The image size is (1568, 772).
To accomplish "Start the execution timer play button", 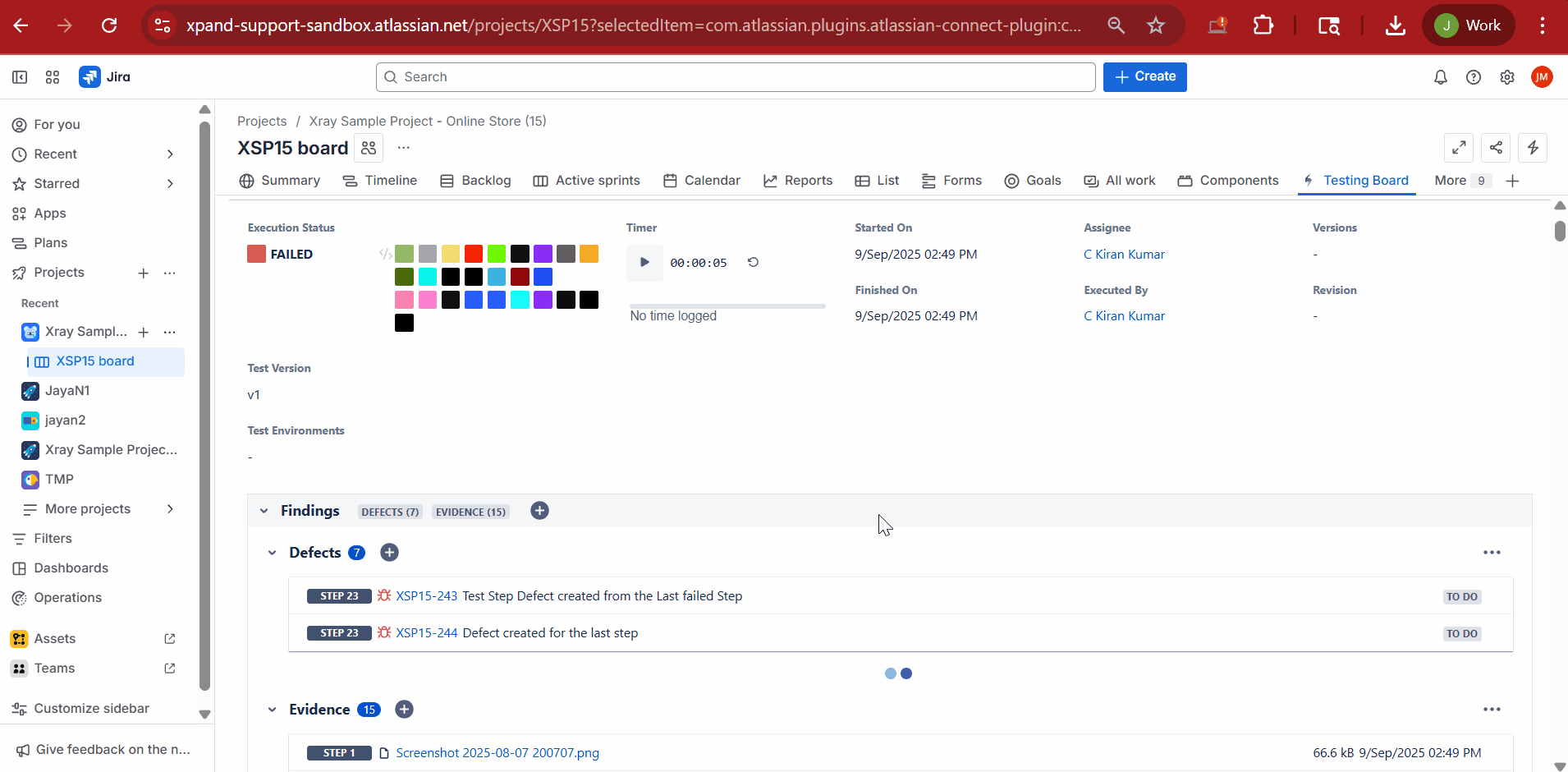I will coord(644,263).
